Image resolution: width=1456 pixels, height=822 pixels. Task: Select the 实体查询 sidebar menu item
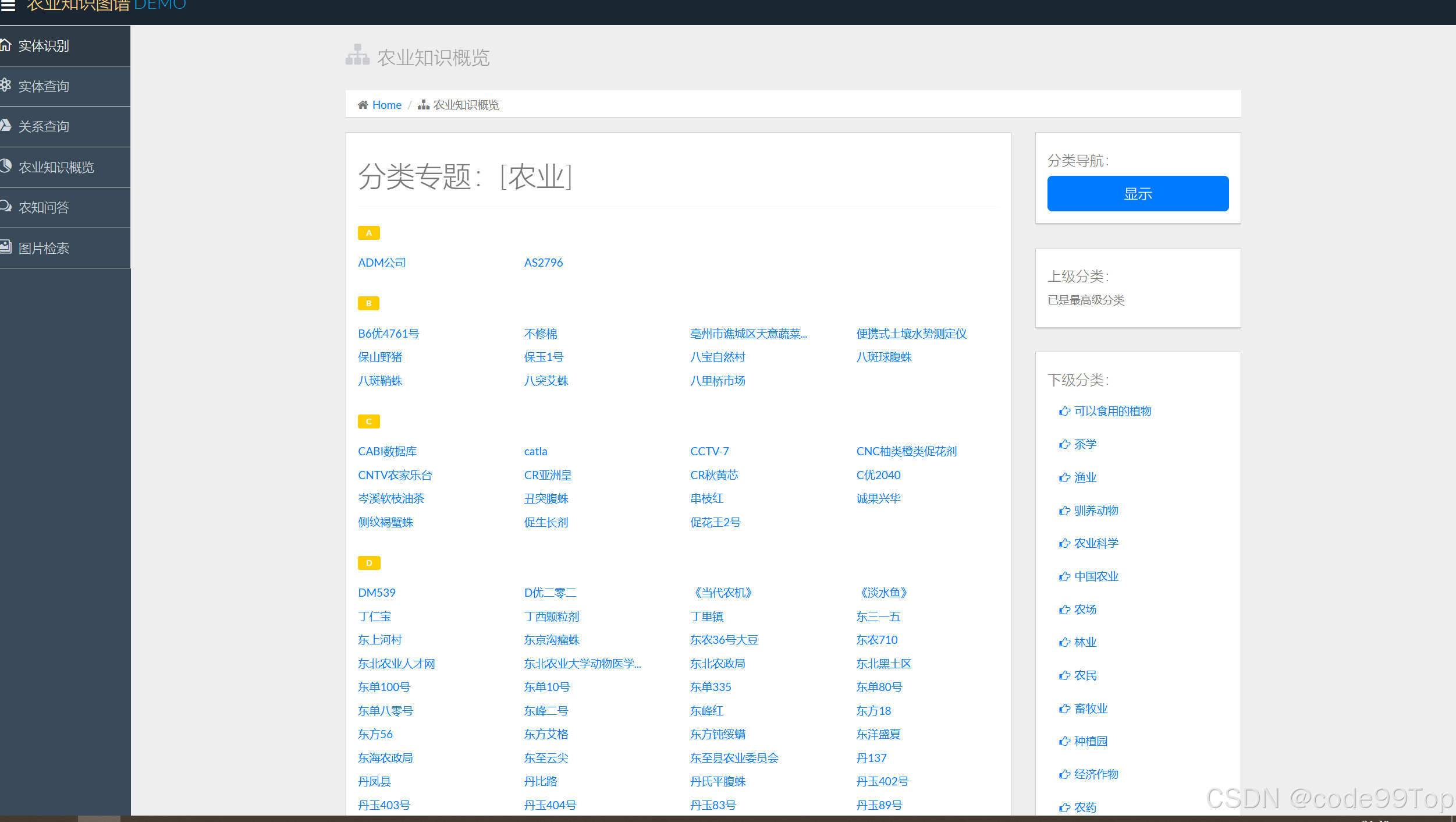(x=44, y=86)
